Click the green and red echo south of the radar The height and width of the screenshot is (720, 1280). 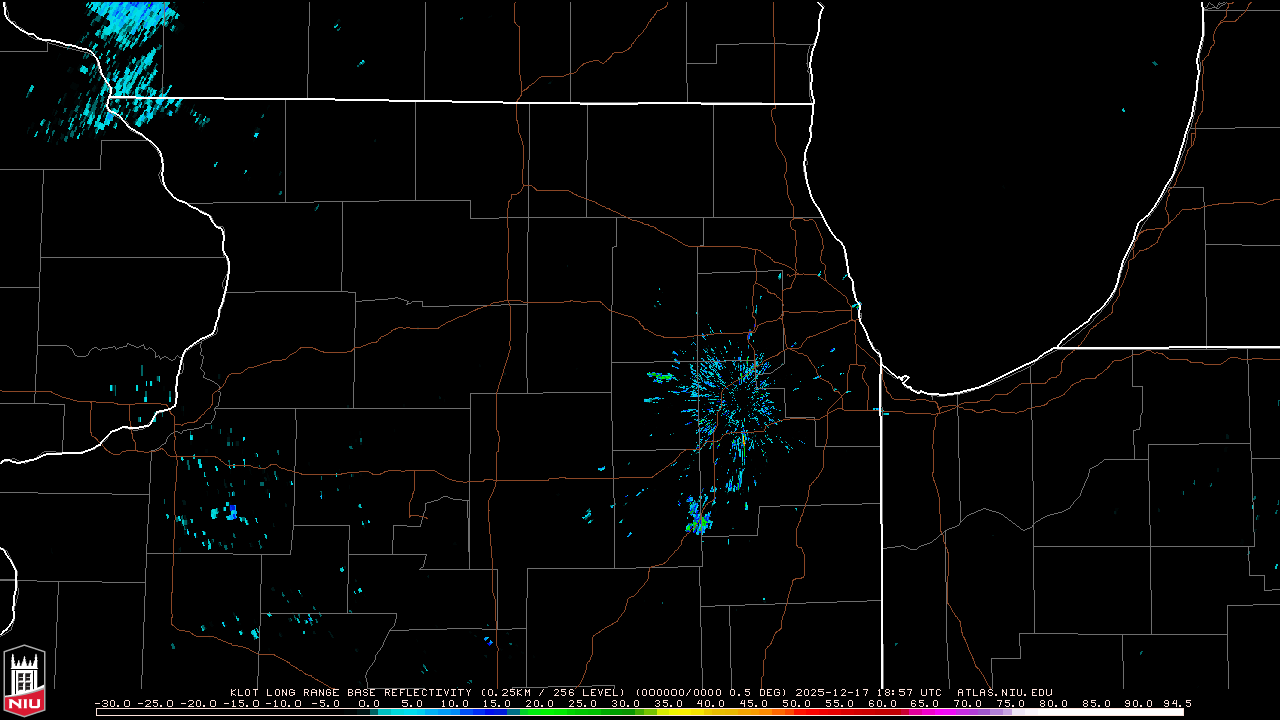tap(699, 523)
